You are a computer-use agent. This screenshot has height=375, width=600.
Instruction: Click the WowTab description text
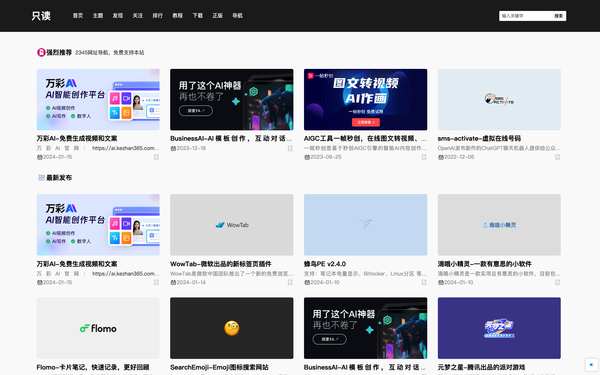click(232, 274)
